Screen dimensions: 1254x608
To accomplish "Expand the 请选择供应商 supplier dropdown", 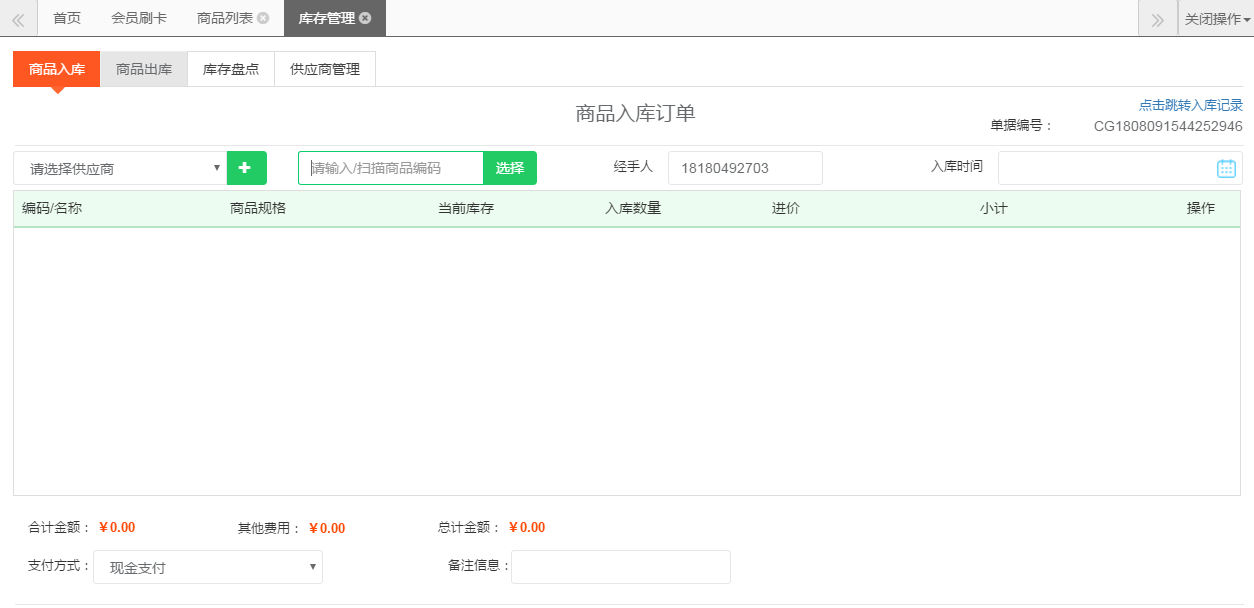I will 120,169.
